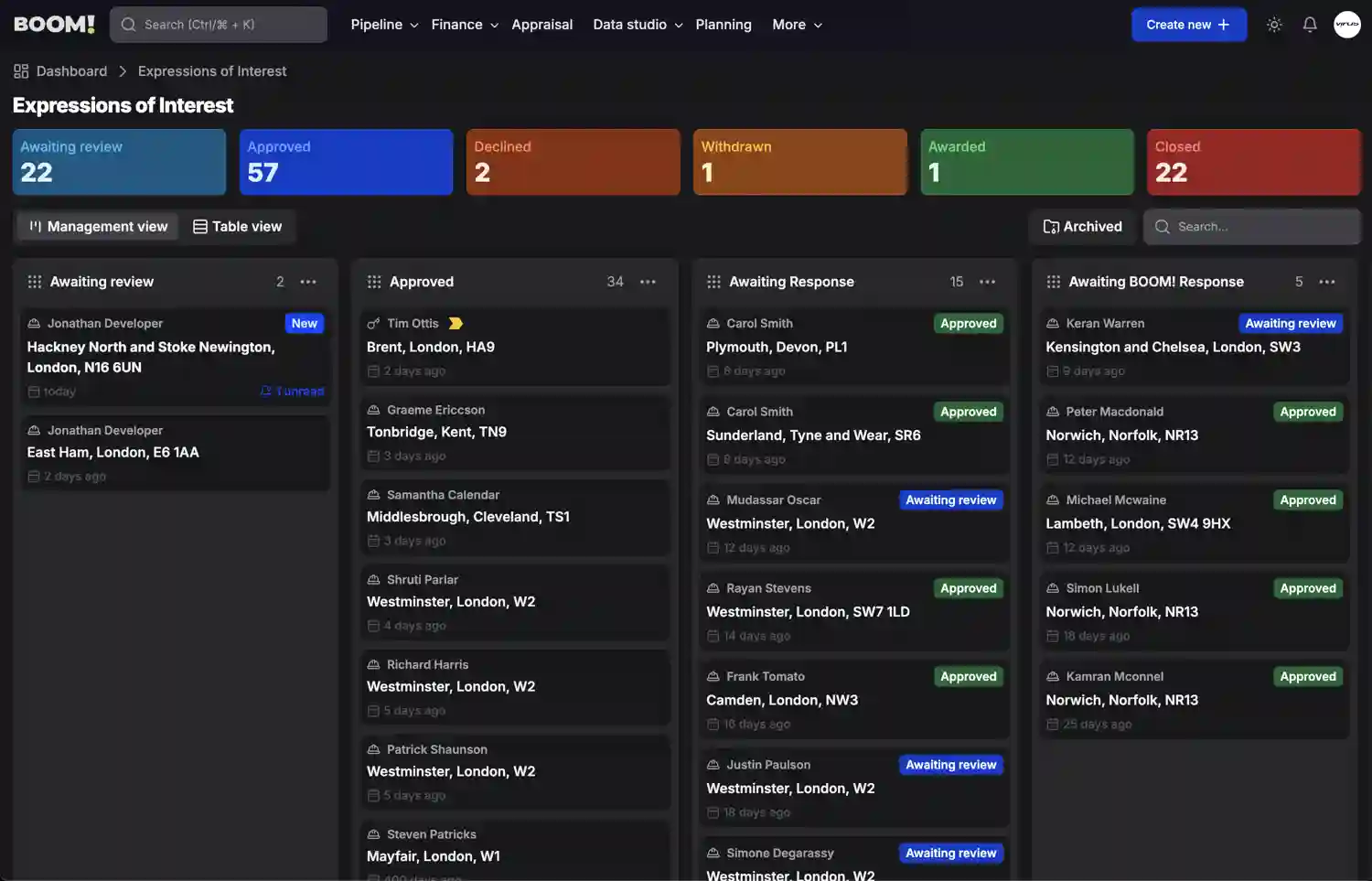
Task: Open Brent, London, HA9 card
Action: point(515,347)
